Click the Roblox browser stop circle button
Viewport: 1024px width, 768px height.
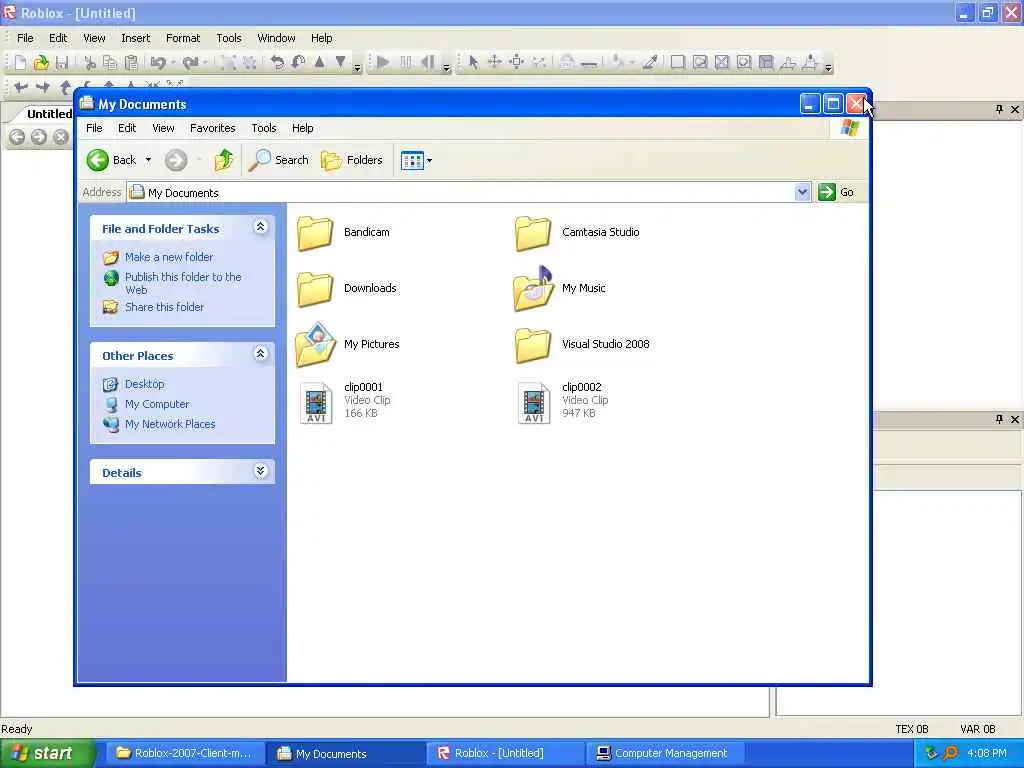tap(61, 136)
